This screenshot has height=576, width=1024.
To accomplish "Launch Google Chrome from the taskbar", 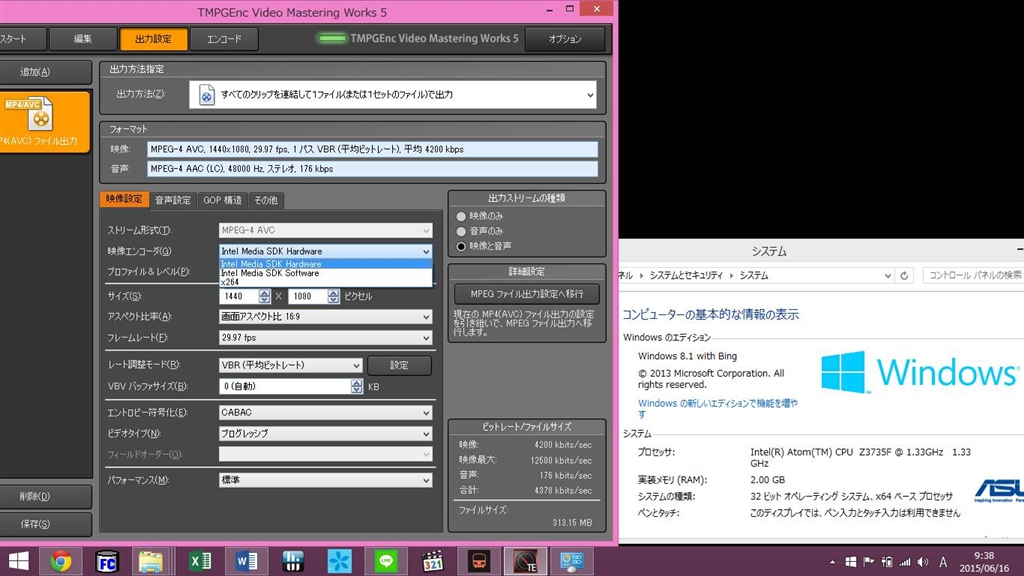I will (x=61, y=561).
